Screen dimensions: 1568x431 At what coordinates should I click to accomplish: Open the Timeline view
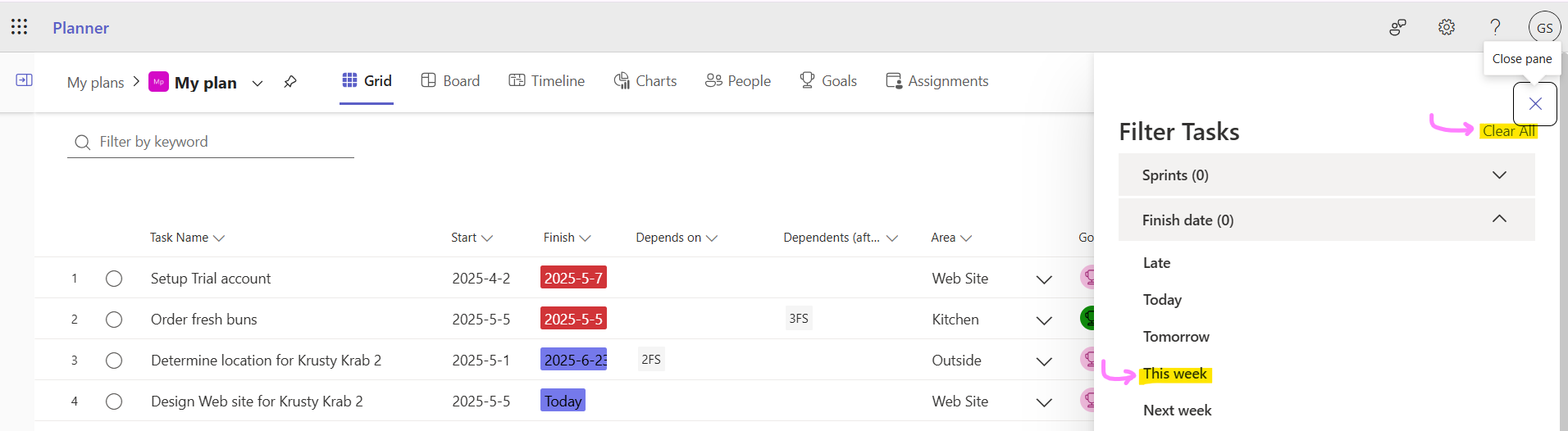(546, 80)
